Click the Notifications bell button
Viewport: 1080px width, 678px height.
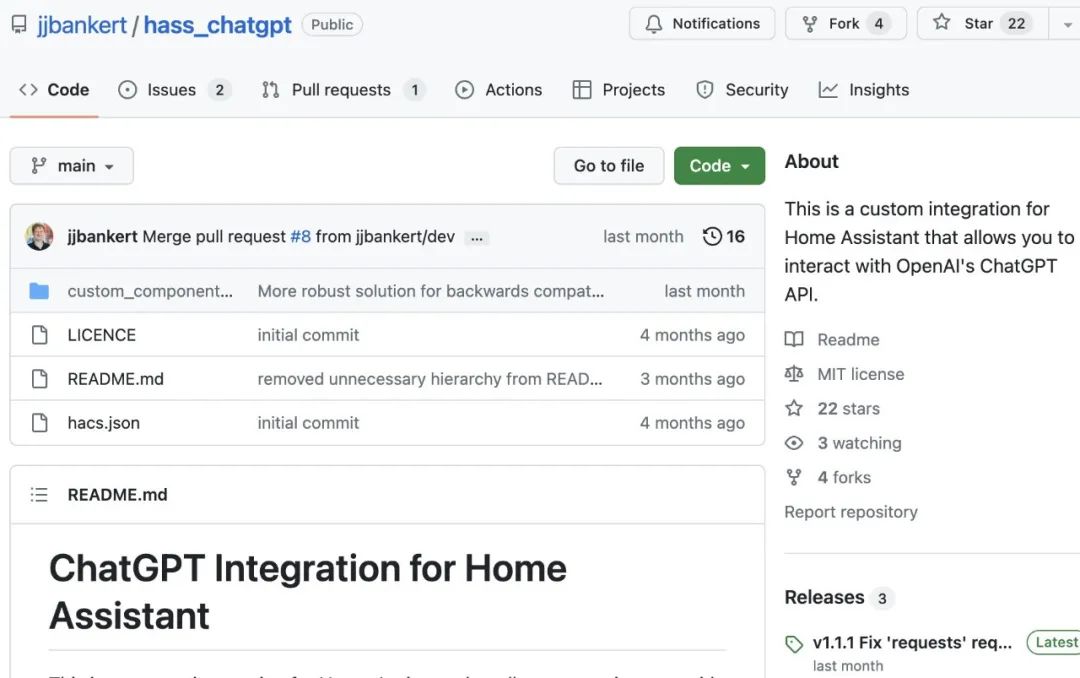(702, 24)
